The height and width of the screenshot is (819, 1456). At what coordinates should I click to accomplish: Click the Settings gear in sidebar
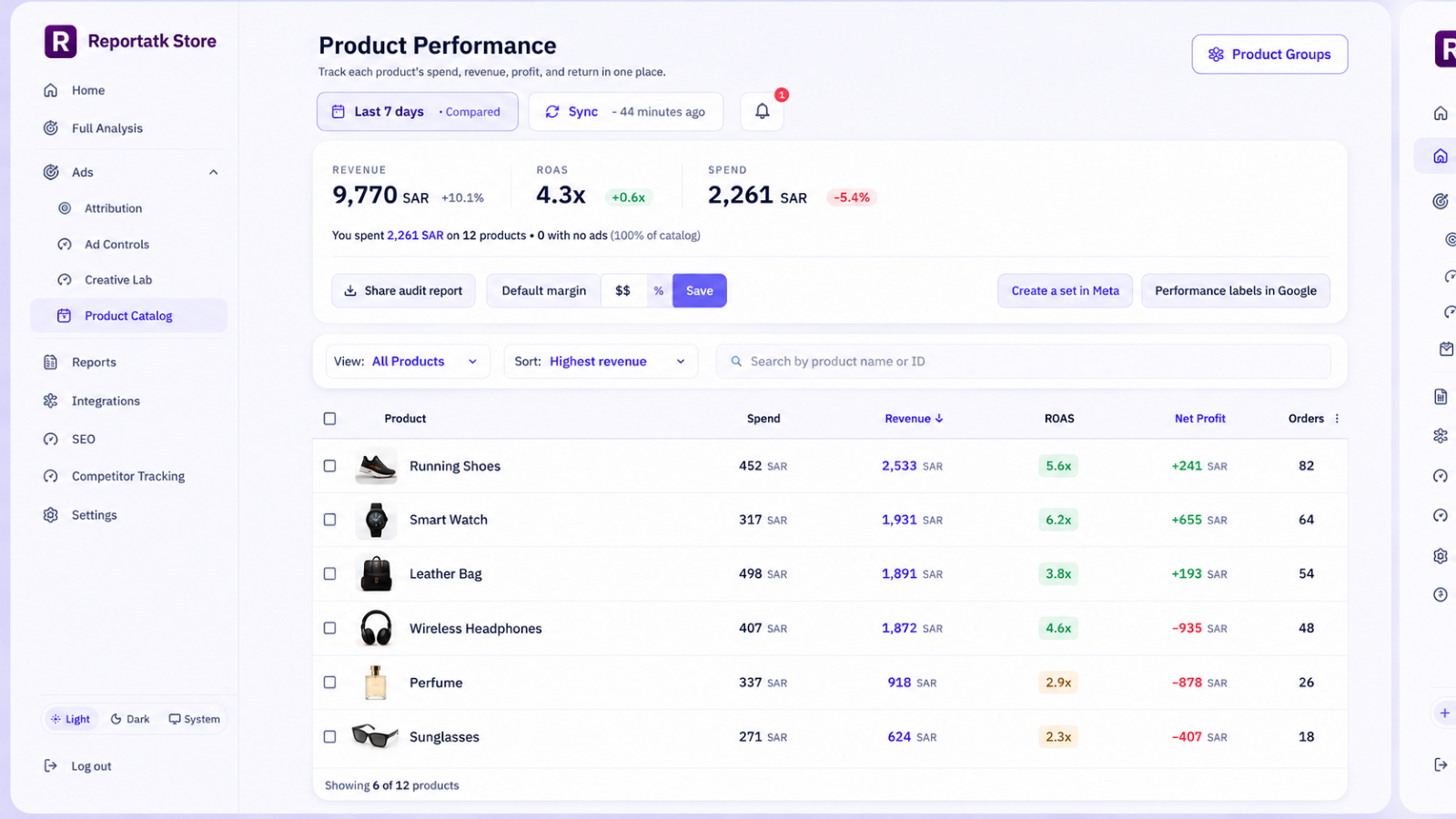pyautogui.click(x=51, y=515)
